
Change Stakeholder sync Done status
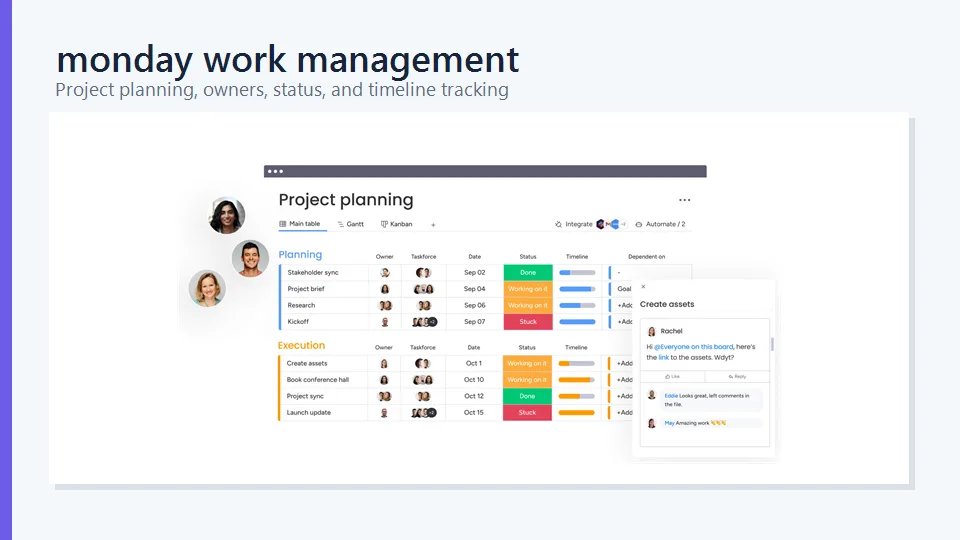point(528,272)
